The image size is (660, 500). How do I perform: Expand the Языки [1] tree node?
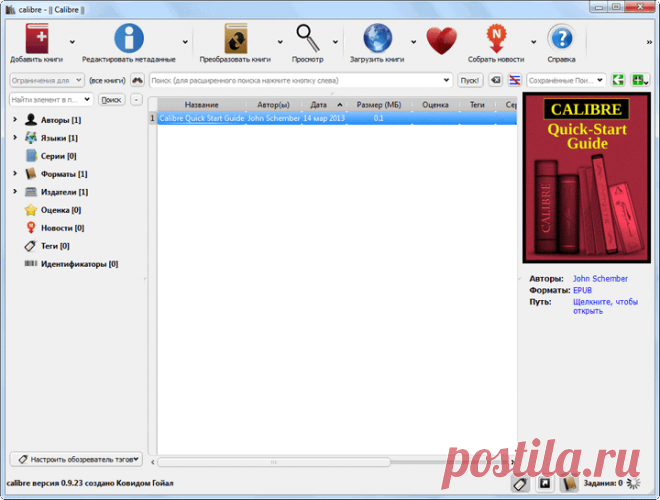(x=15, y=138)
